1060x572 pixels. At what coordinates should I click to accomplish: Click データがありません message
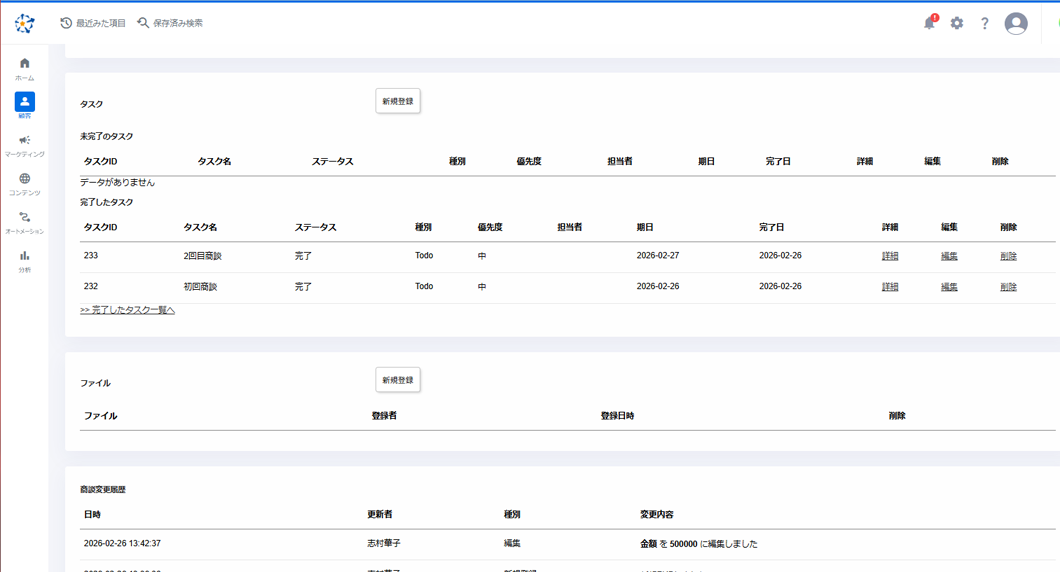point(117,183)
